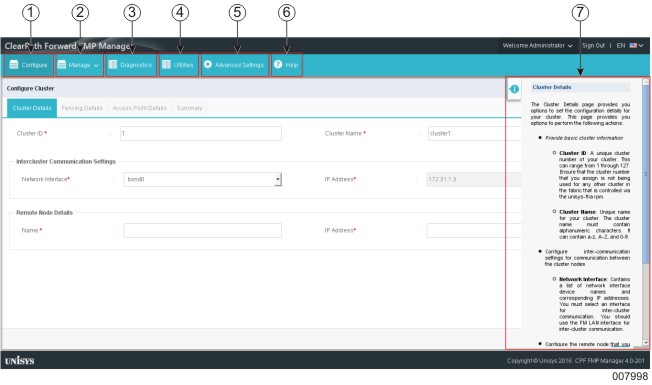Open Advanced Settings
This screenshot has width=652, height=385.
click(235, 65)
